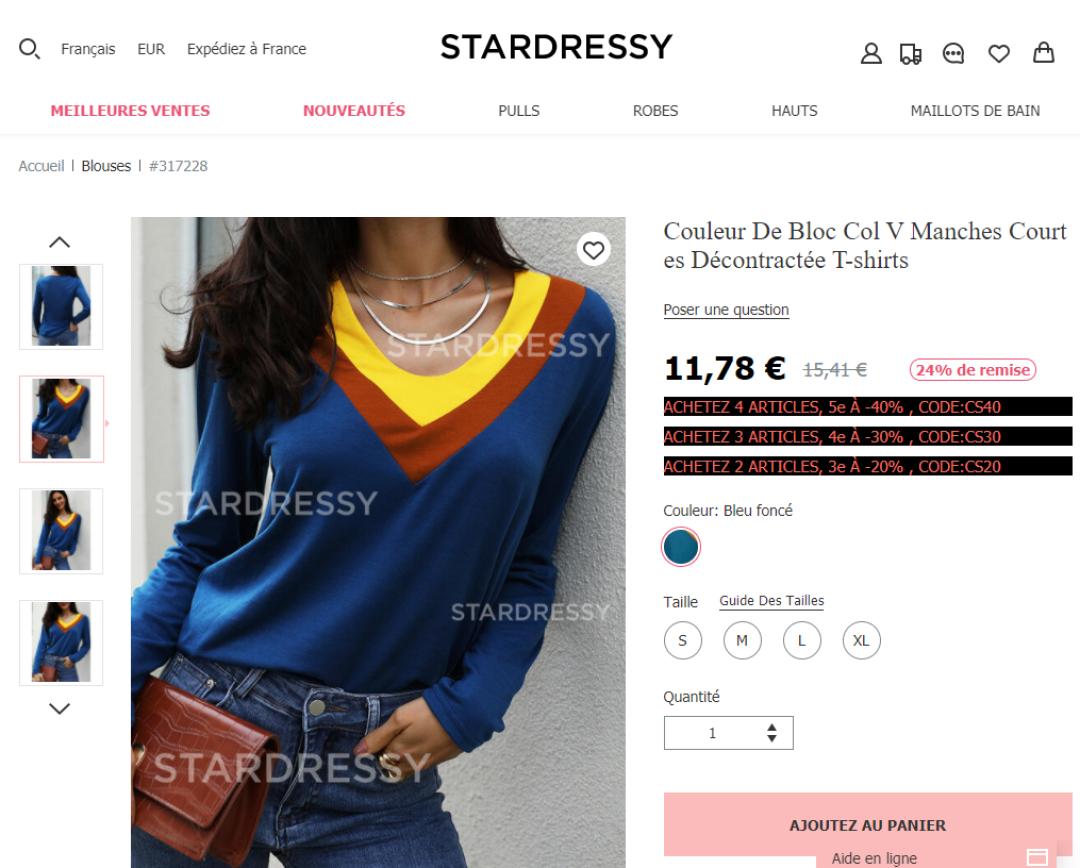This screenshot has height=868, width=1080.
Task: Show previous thumbnails with up chevron
Action: [60, 242]
